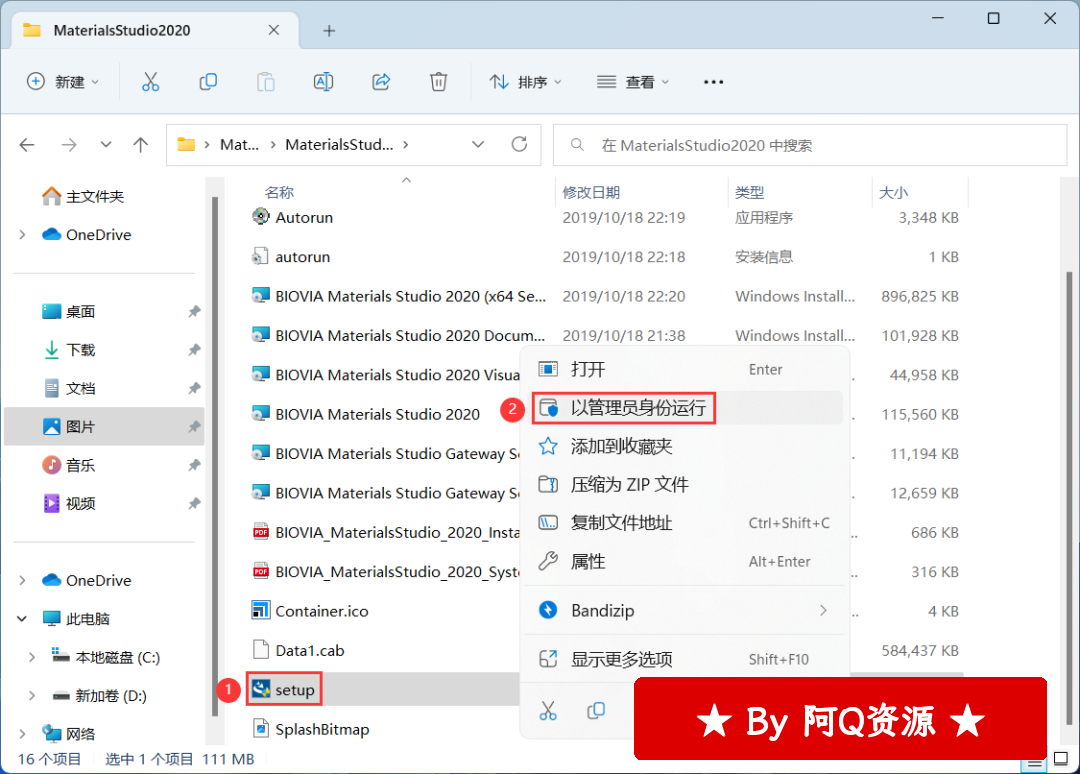Add a new tab with plus button
1080x774 pixels.
click(329, 30)
